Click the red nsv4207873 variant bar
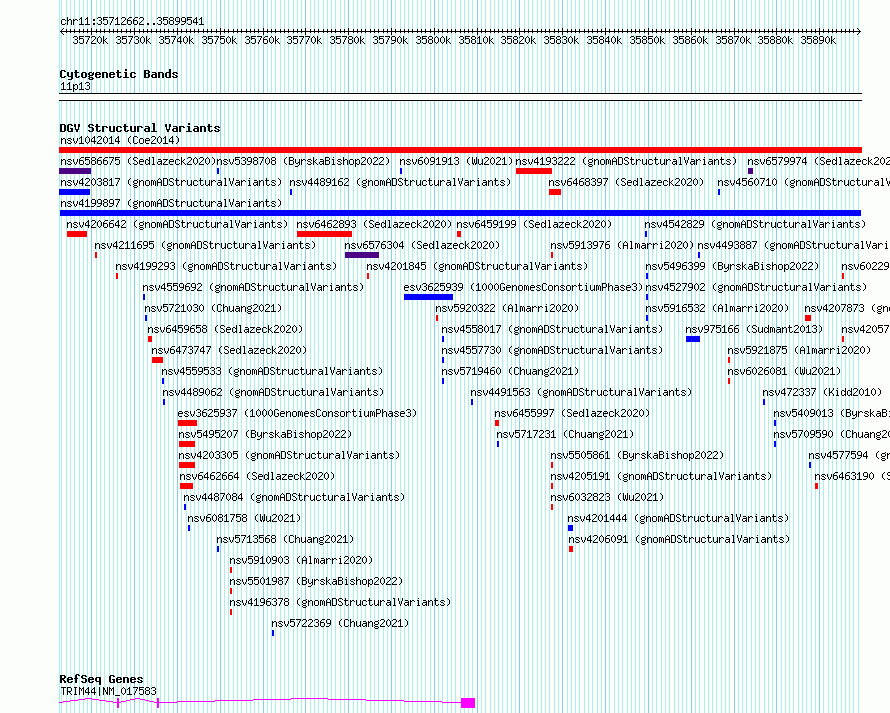Screen dimensions: 890x713 [808, 318]
